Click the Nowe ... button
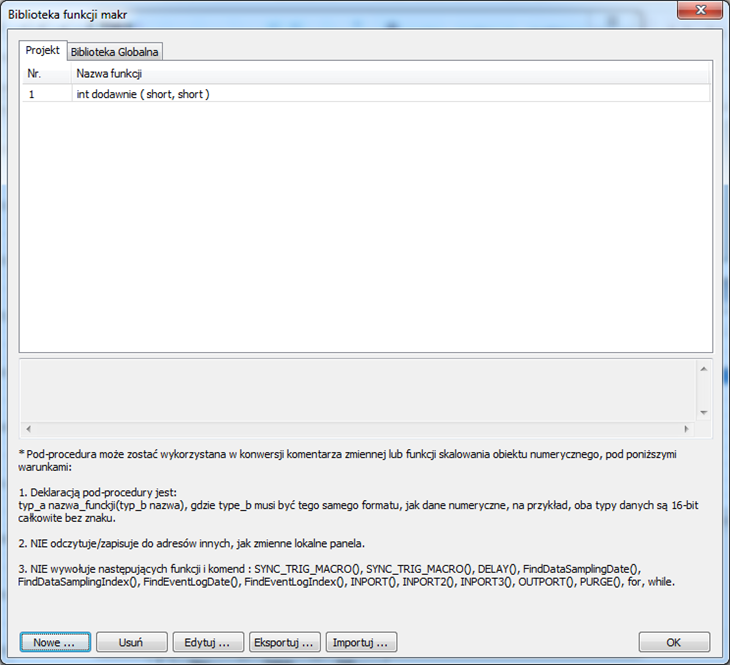 [55, 642]
